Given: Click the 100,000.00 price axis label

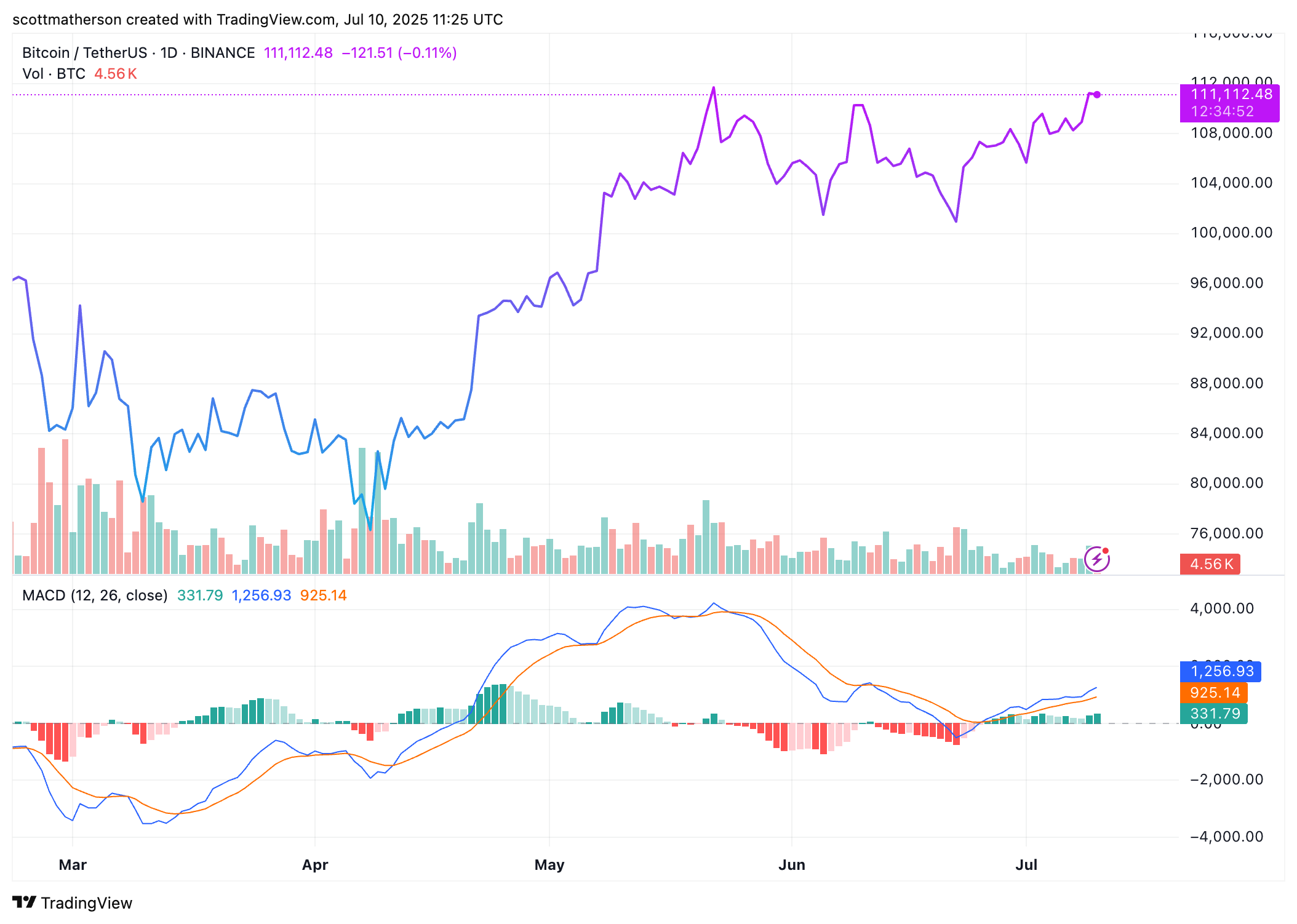Looking at the screenshot, I should pyautogui.click(x=1231, y=233).
